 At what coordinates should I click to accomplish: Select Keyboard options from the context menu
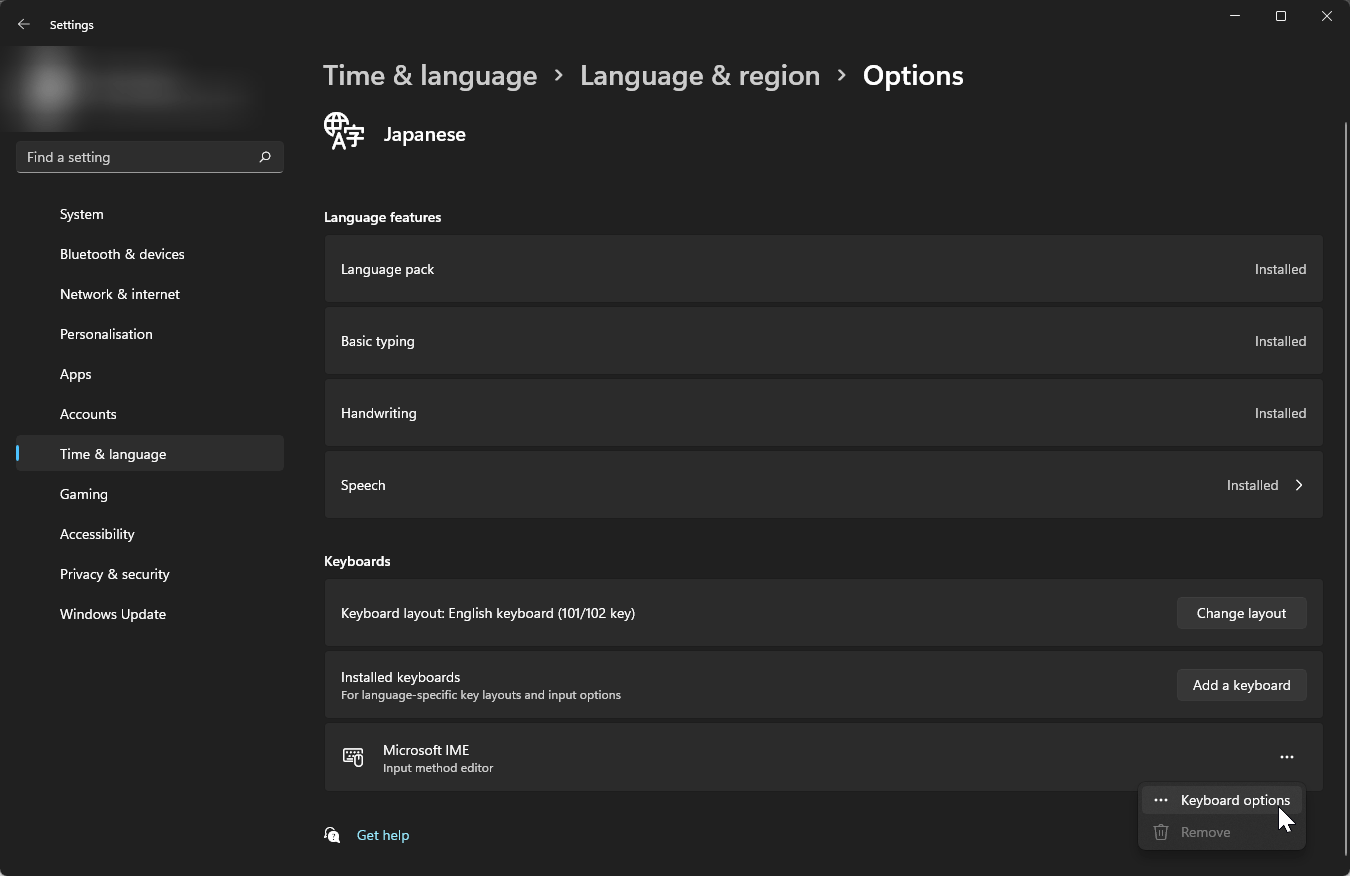point(1235,800)
